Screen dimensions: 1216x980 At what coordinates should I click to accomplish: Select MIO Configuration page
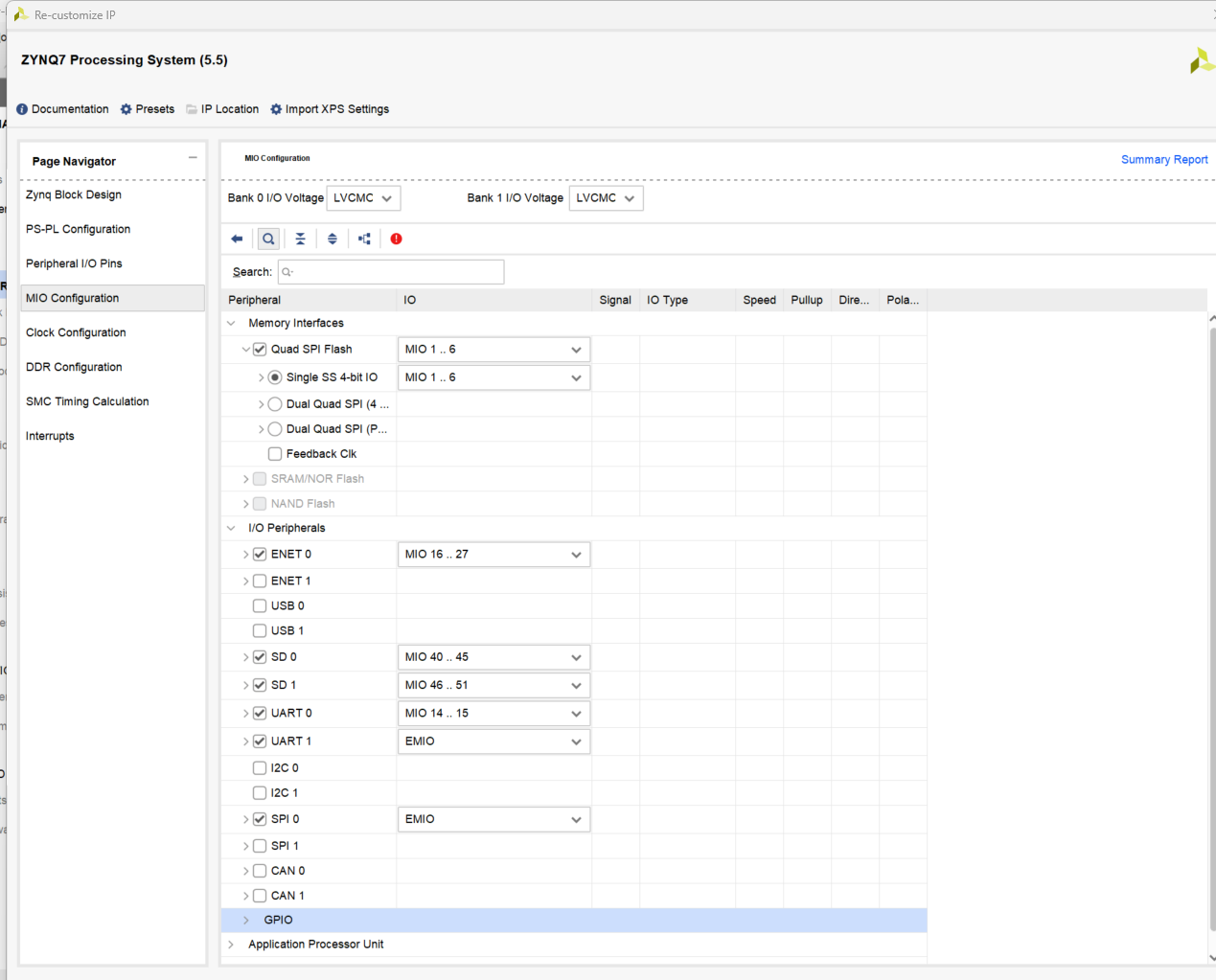tap(112, 298)
